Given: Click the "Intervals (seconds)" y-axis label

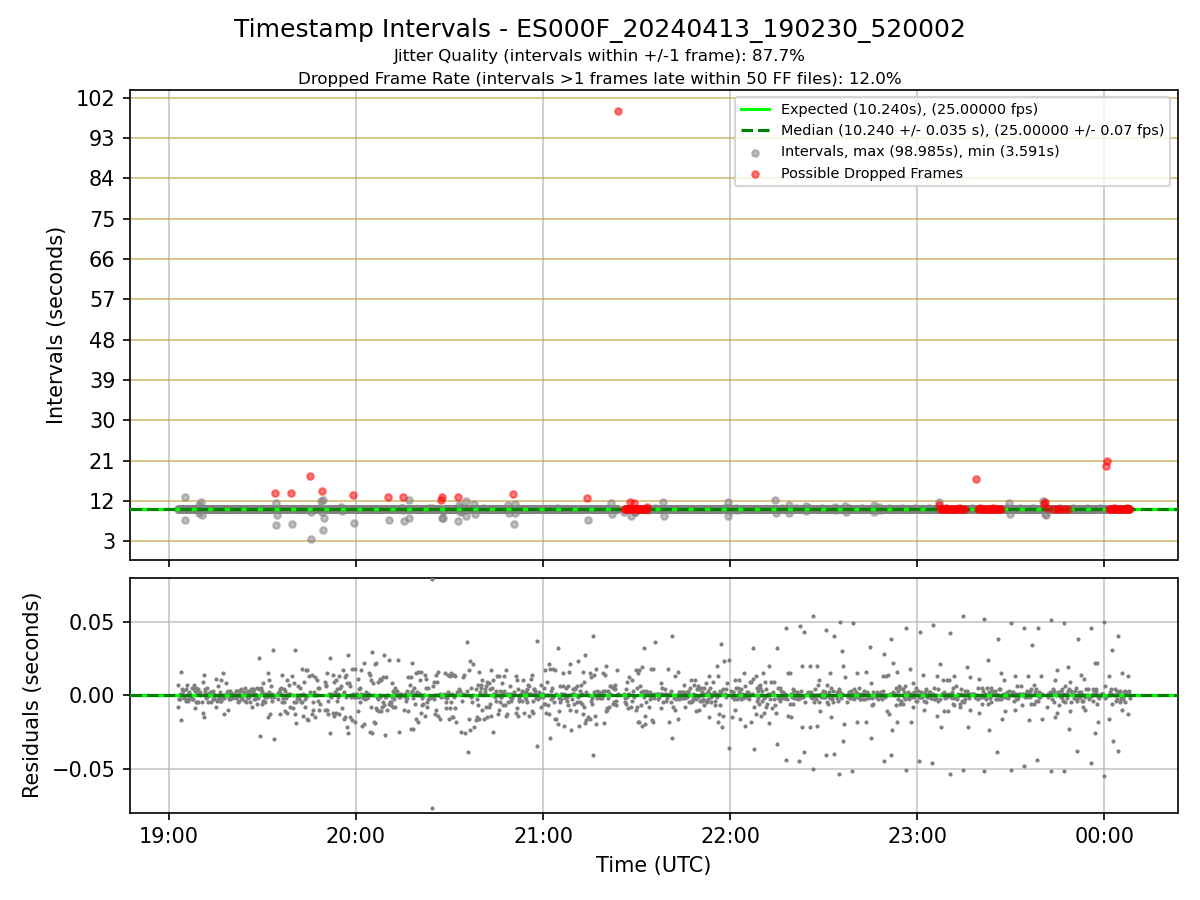Looking at the screenshot, I should (x=56, y=325).
